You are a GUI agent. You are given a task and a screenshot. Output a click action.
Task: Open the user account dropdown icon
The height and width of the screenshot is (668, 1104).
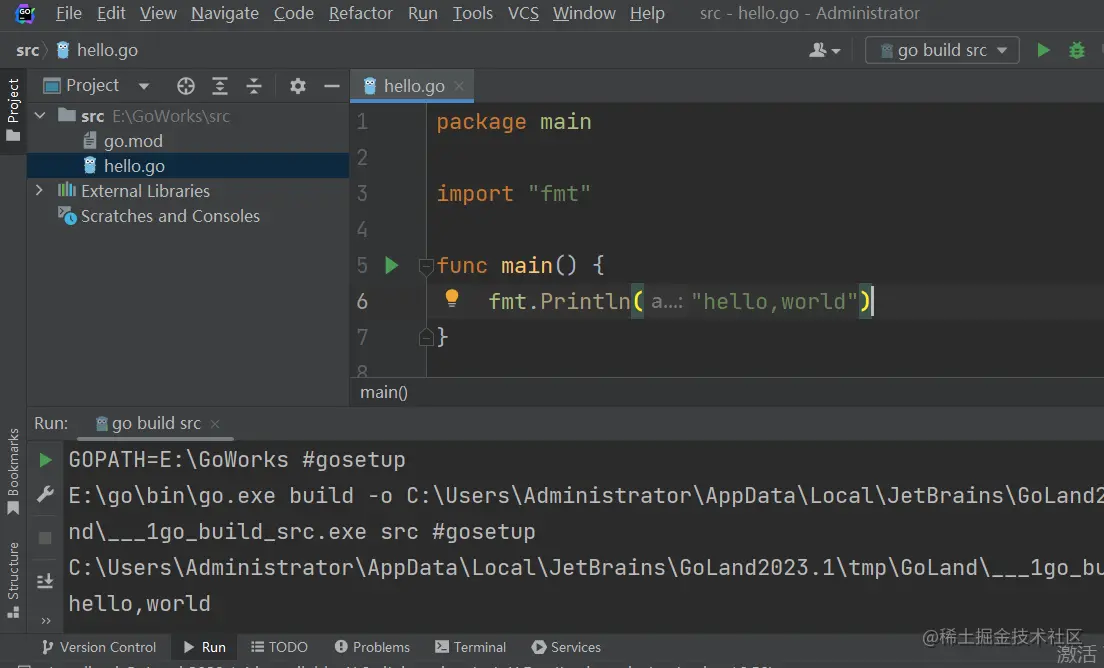824,50
